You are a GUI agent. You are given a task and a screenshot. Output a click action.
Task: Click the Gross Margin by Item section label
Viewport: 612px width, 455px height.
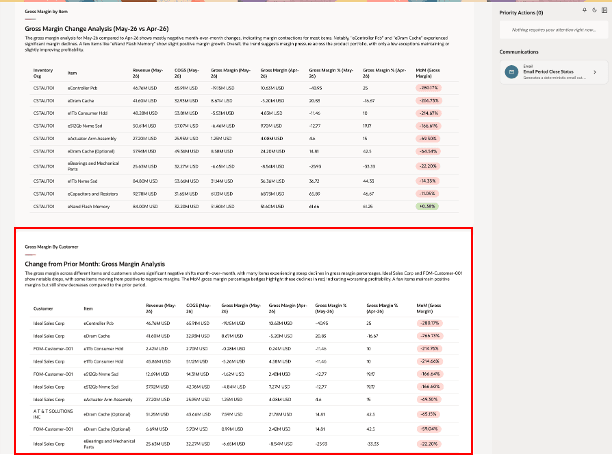pos(46,11)
